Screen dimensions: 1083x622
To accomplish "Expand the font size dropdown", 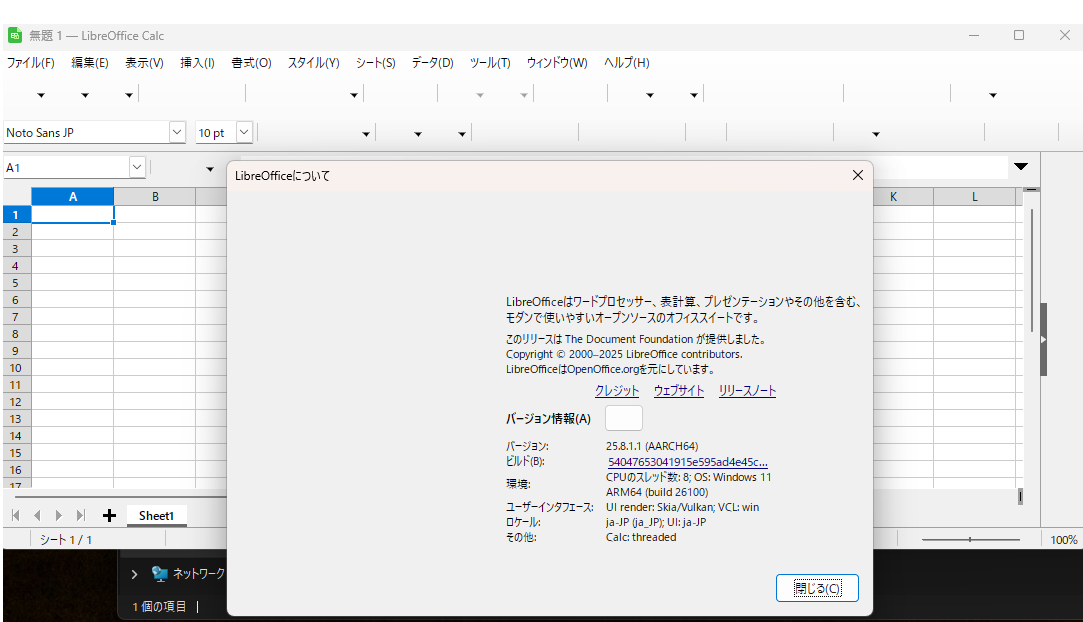I will click(244, 133).
